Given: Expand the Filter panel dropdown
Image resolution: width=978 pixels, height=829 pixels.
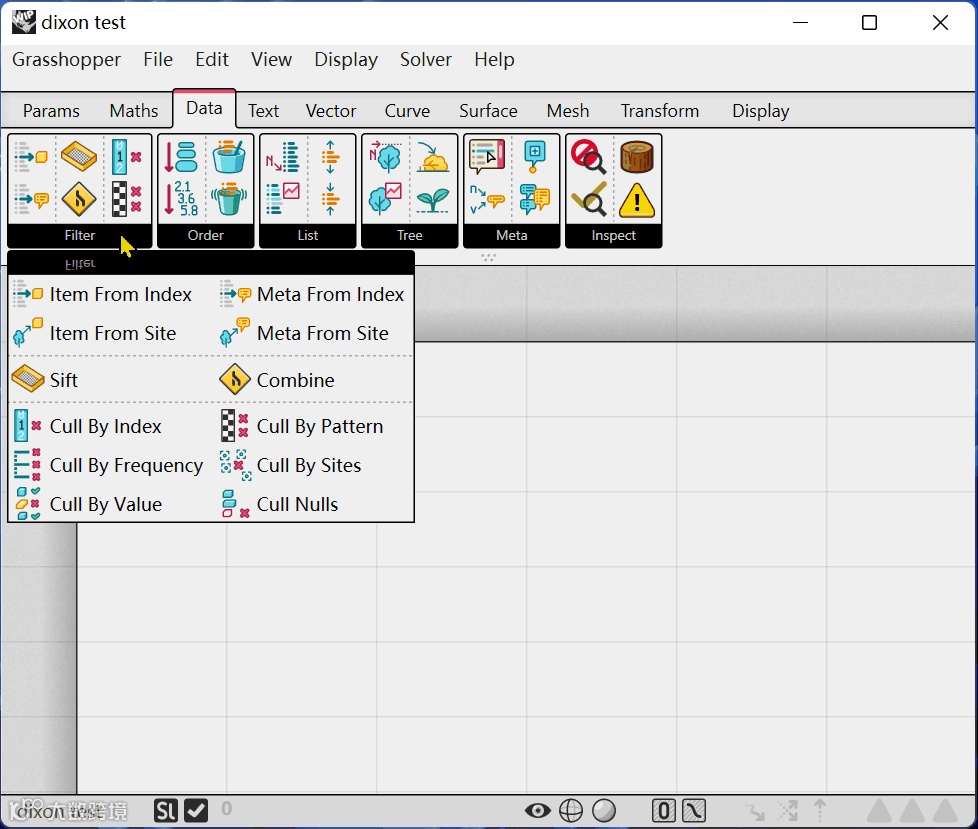Looking at the screenshot, I should click(x=80, y=236).
